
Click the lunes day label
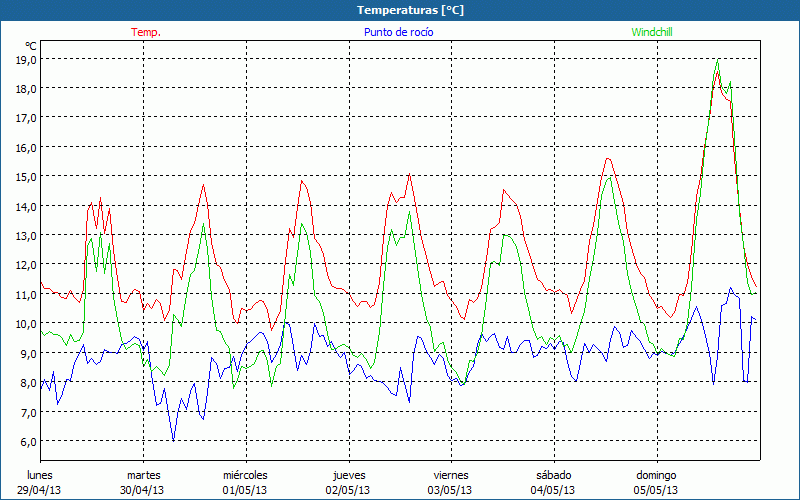pos(39,475)
